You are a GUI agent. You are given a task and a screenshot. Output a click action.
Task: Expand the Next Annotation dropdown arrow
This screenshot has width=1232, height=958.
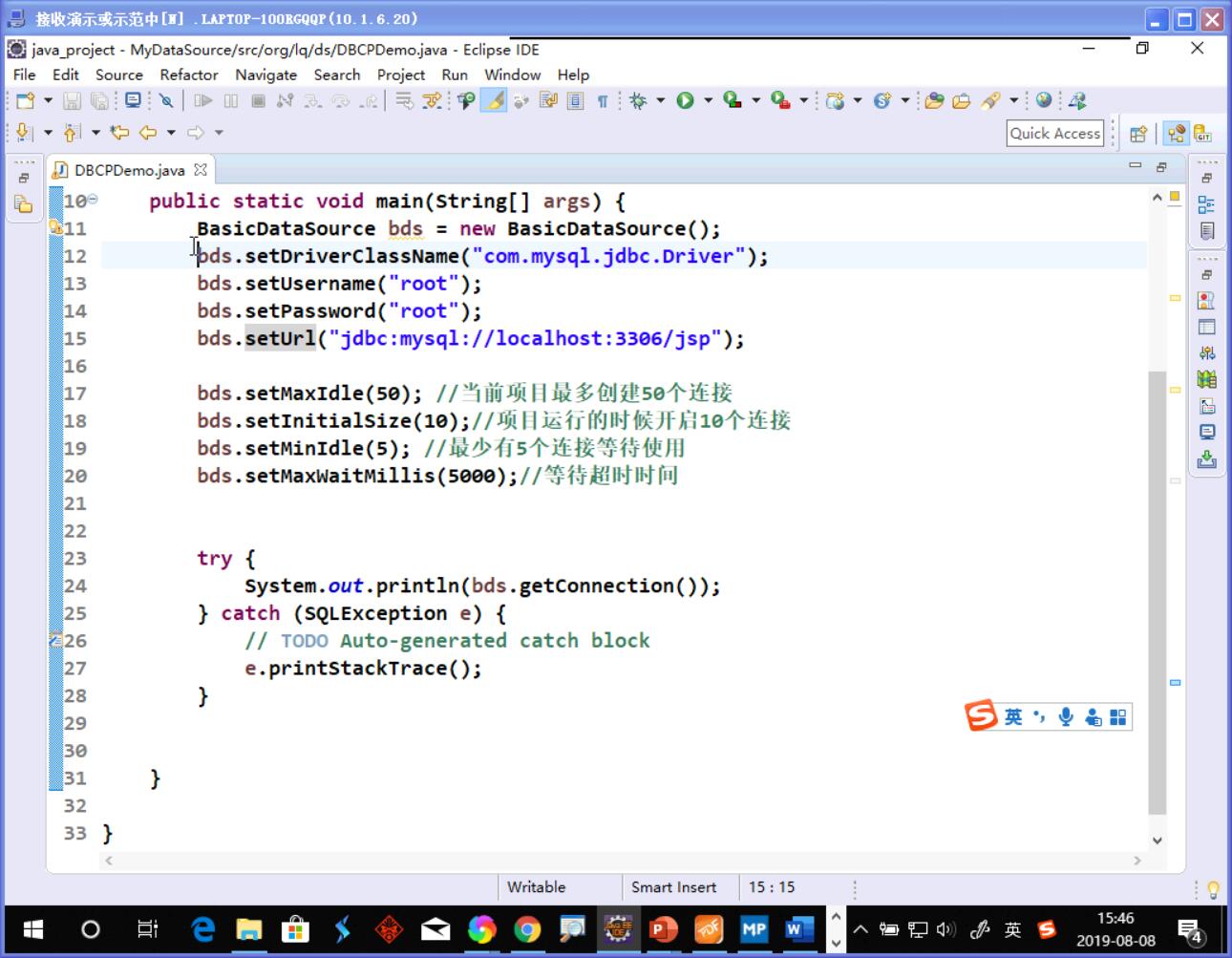(48, 133)
